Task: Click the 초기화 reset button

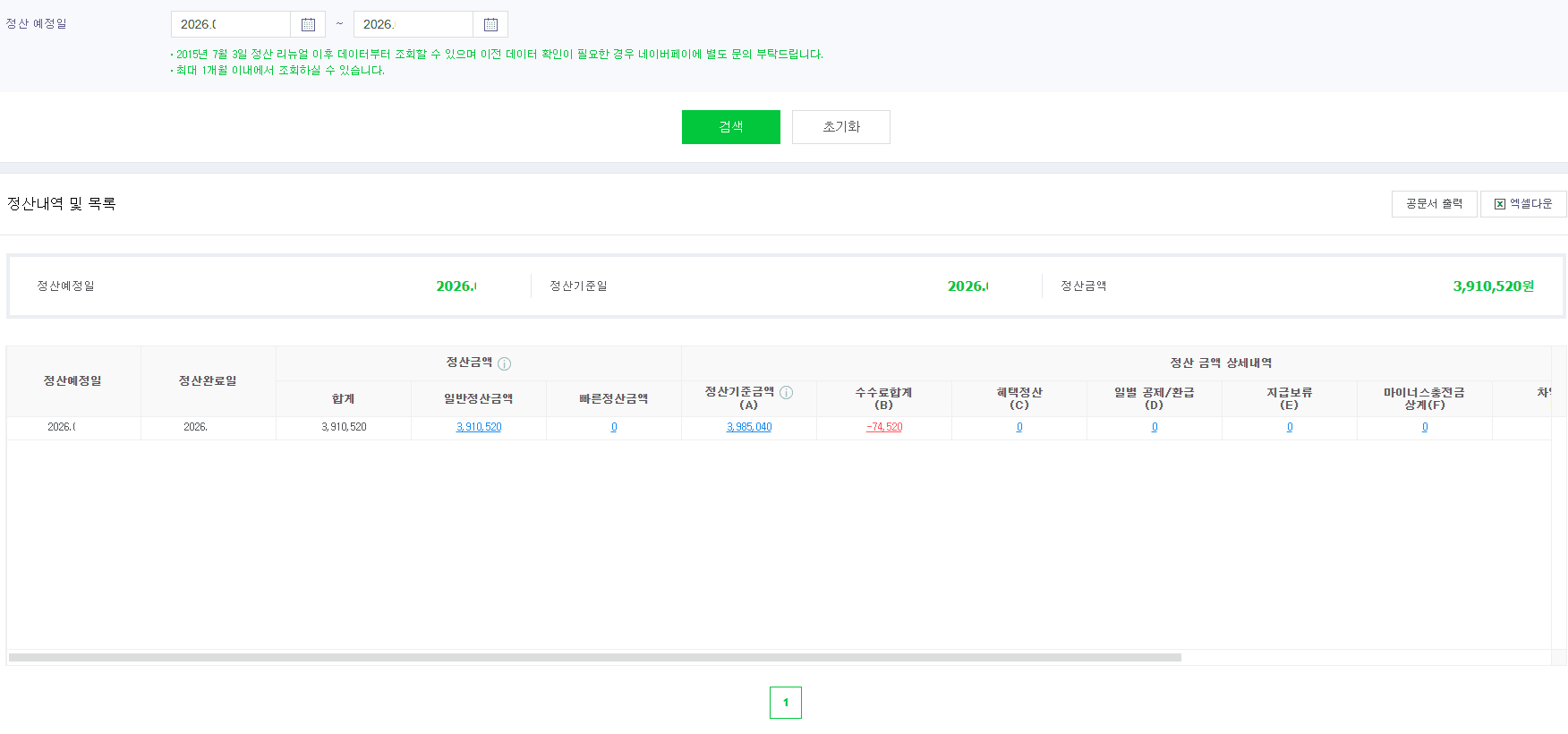Action: tap(841, 127)
